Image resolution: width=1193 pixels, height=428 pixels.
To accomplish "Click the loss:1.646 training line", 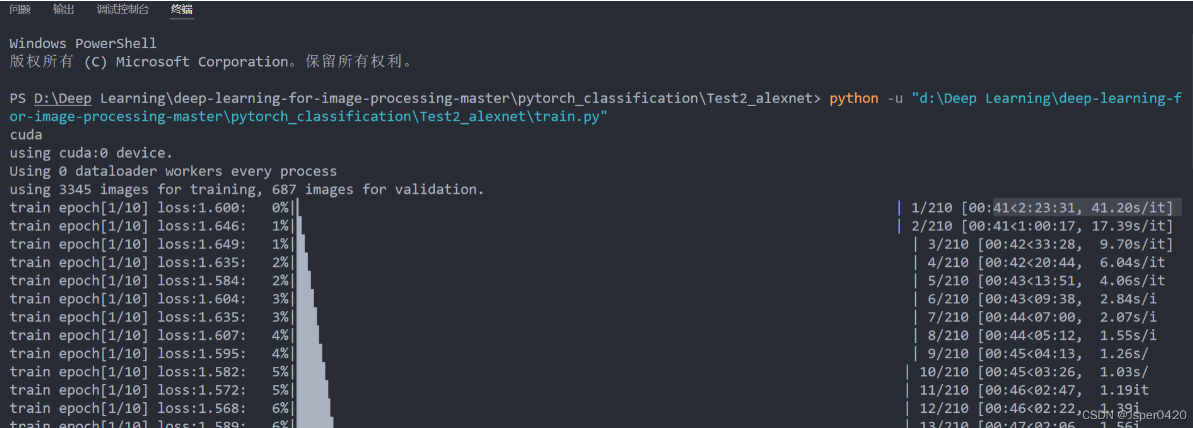I will pyautogui.click(x=128, y=226).
